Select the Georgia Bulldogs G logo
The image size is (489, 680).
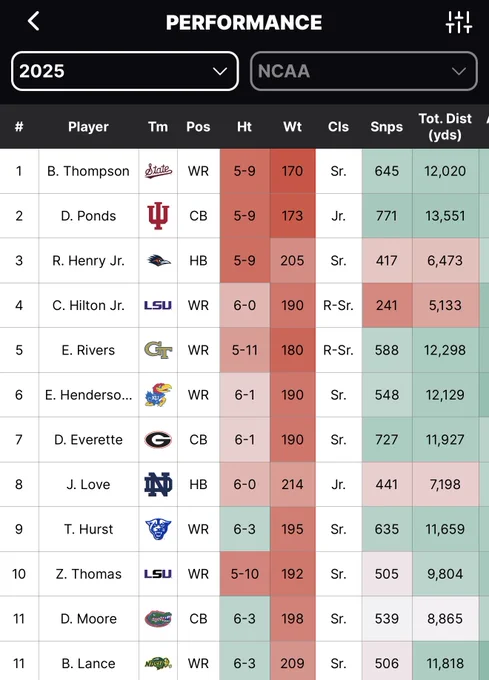pos(158,439)
